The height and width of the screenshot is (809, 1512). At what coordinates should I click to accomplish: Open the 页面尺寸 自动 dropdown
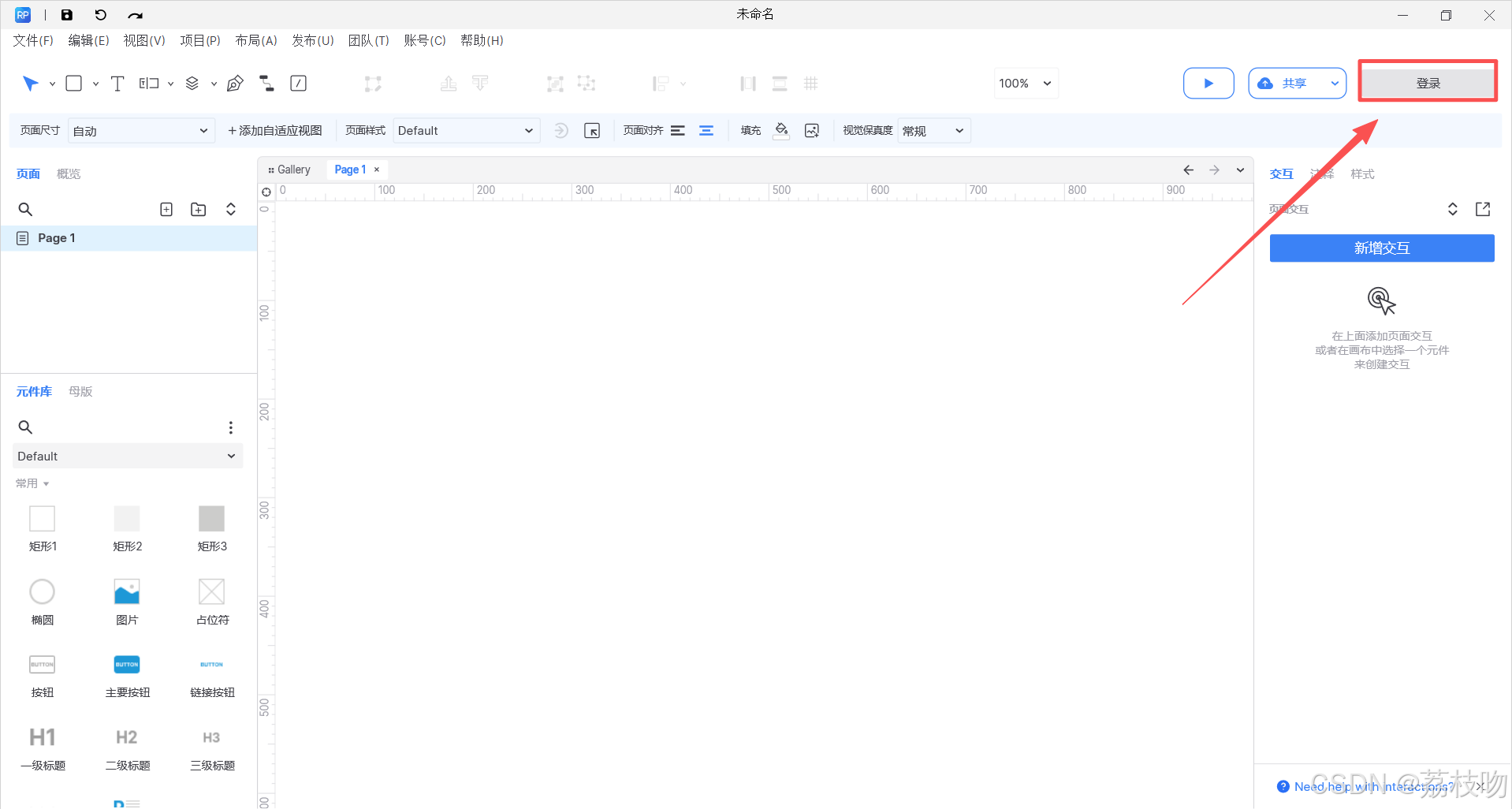click(x=140, y=131)
